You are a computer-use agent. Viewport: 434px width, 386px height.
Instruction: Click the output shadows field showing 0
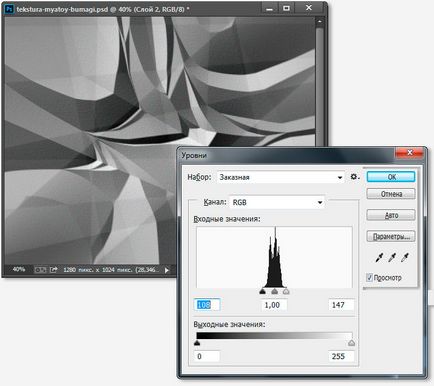207,356
